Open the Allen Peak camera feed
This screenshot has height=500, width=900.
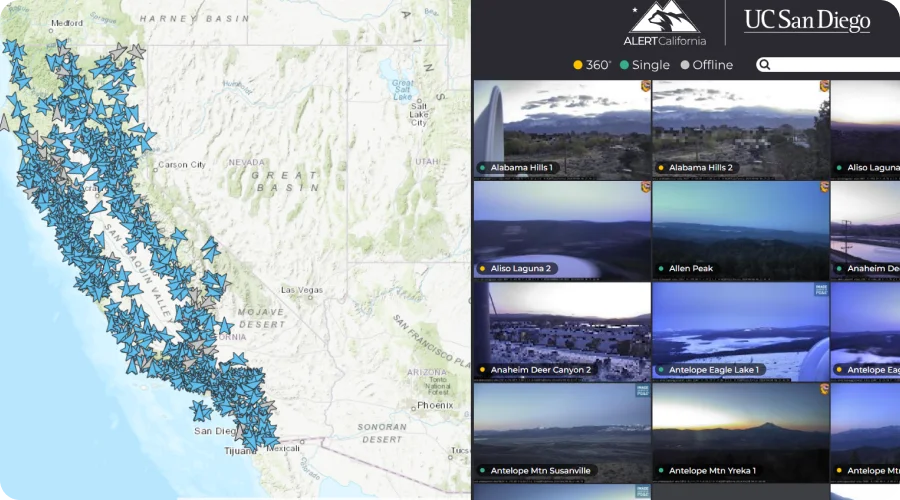coord(740,231)
